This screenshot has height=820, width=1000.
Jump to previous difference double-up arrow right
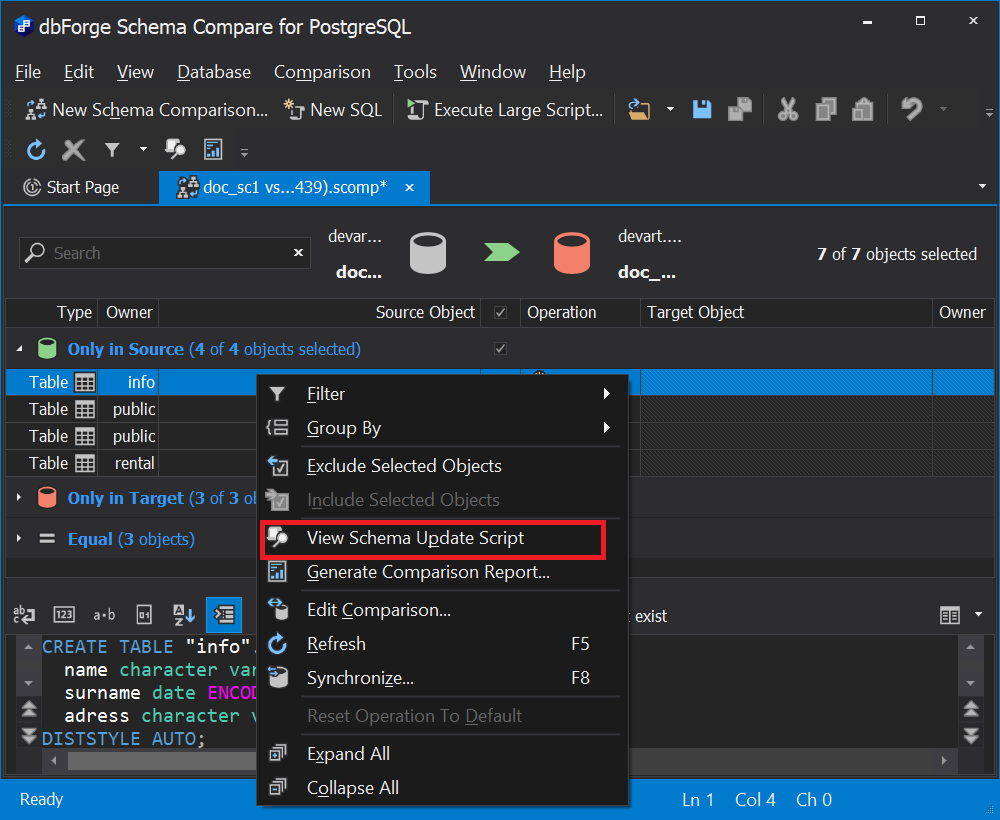pyautogui.click(x=971, y=708)
